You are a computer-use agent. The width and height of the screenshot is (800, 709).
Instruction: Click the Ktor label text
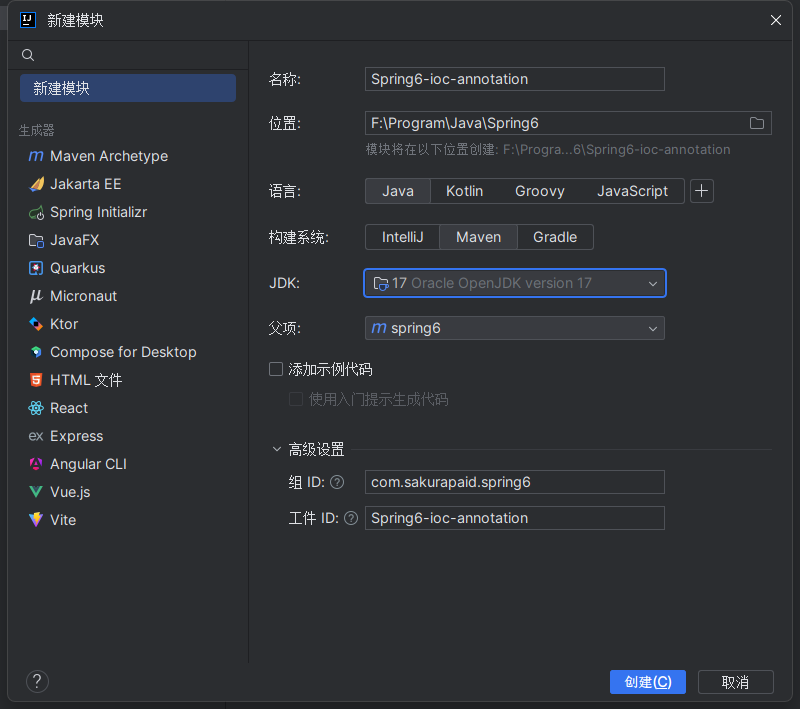pyautogui.click(x=64, y=324)
